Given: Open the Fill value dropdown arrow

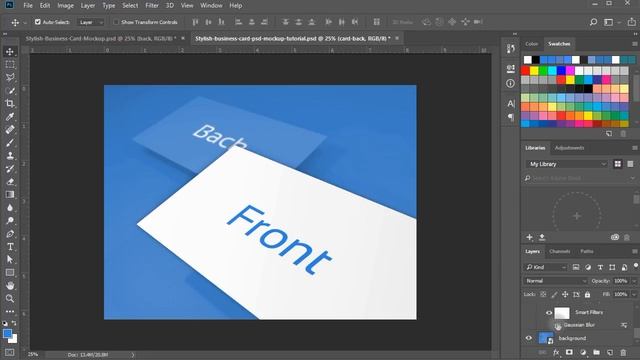Looking at the screenshot, I should tap(634, 294).
